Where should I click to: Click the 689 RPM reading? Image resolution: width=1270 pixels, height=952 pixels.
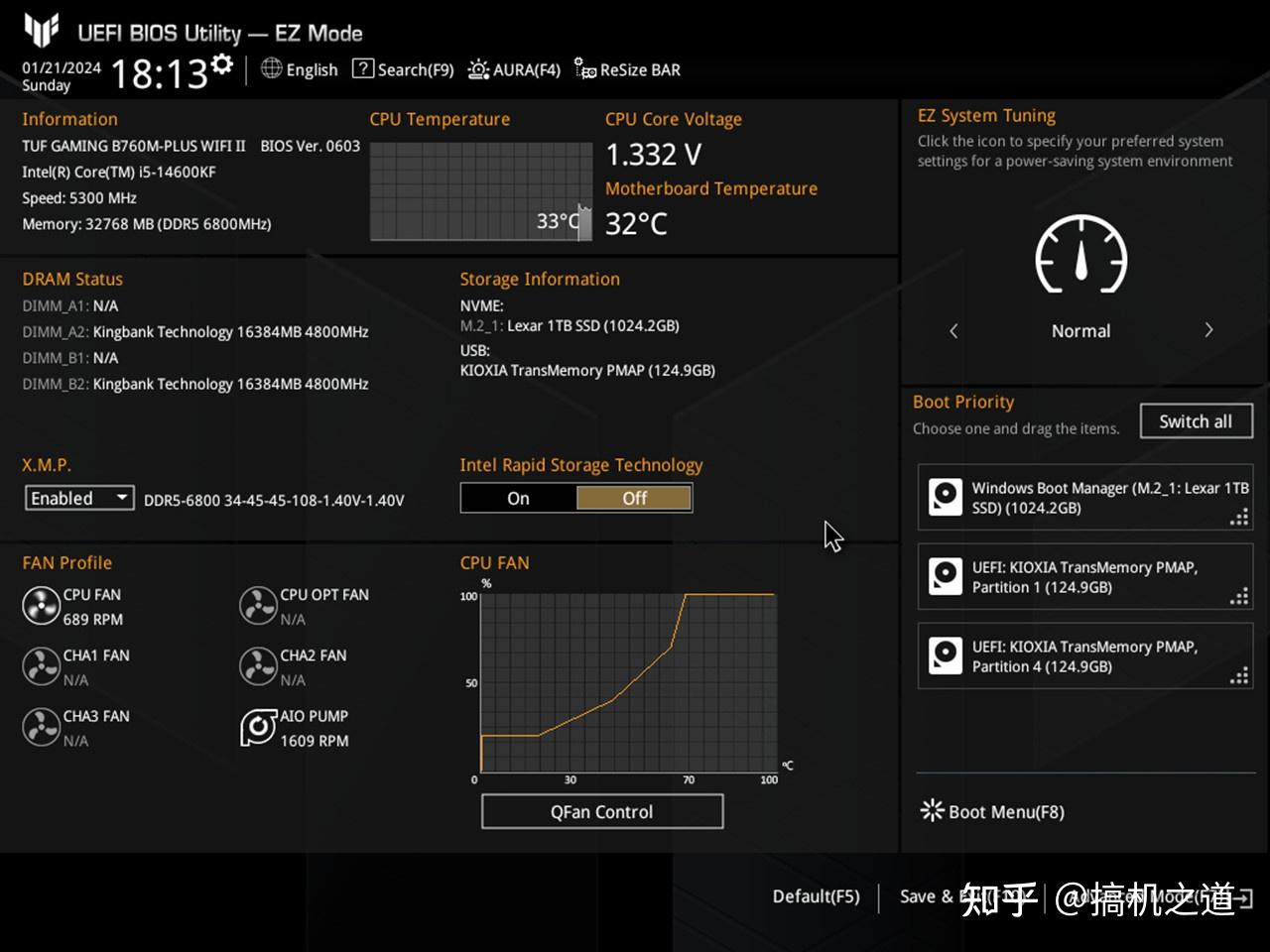coord(93,619)
